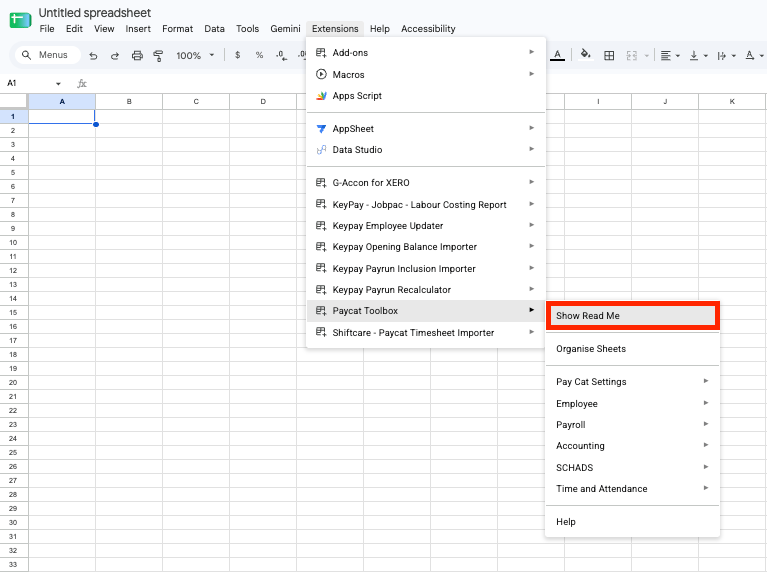Click the select-all corner box
This screenshot has height=572, width=767.
(13, 101)
